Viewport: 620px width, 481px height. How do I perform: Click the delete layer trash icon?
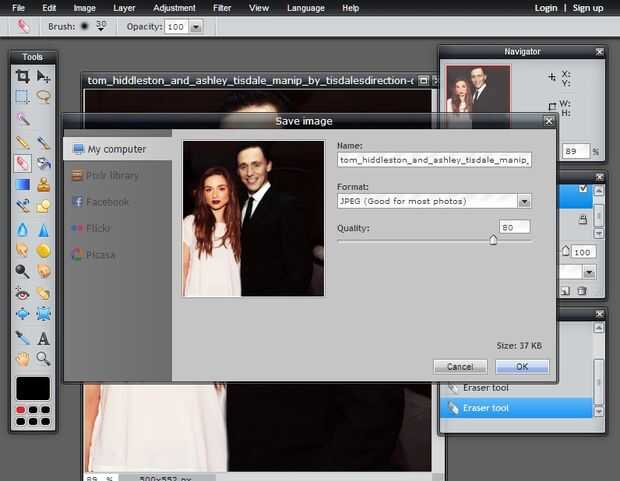582,291
